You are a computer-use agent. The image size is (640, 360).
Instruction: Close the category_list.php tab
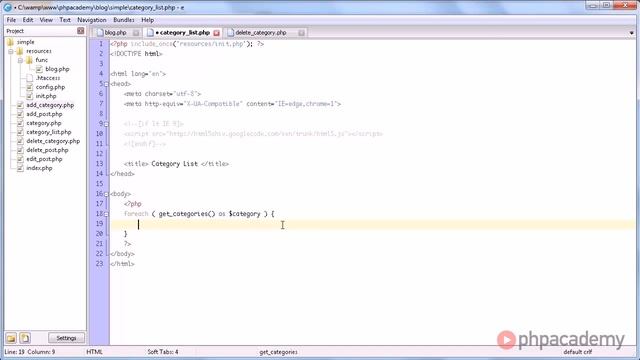[216, 33]
